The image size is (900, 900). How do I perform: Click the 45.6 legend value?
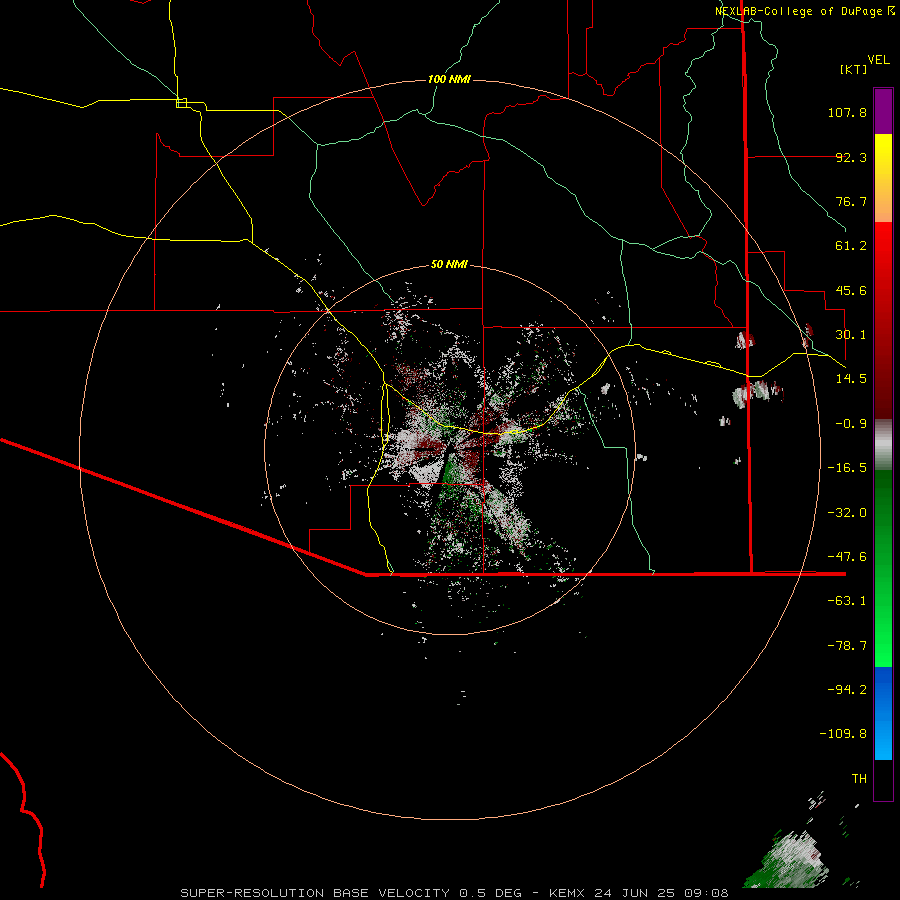click(x=851, y=290)
